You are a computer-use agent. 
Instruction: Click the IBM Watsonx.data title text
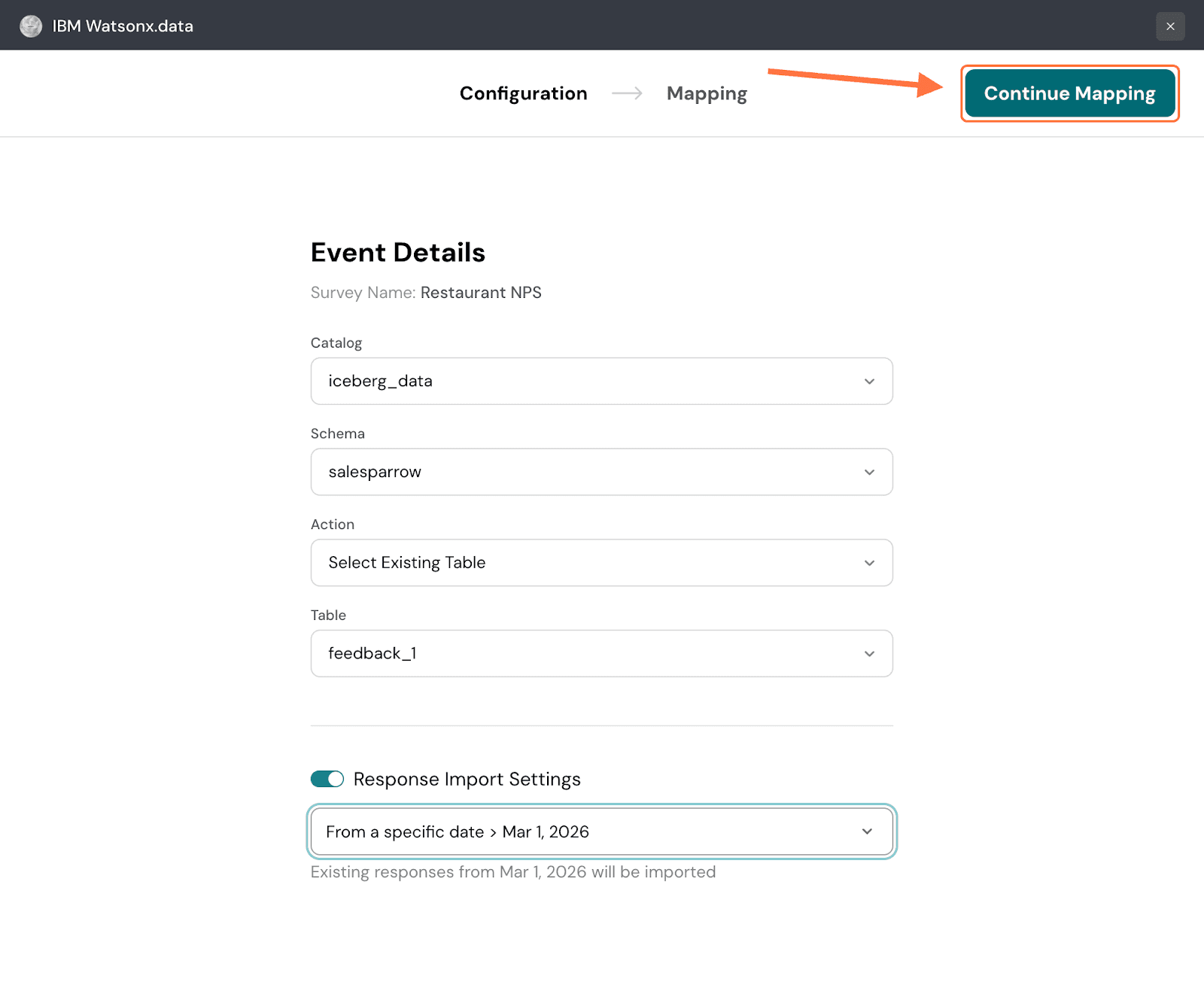coord(123,26)
